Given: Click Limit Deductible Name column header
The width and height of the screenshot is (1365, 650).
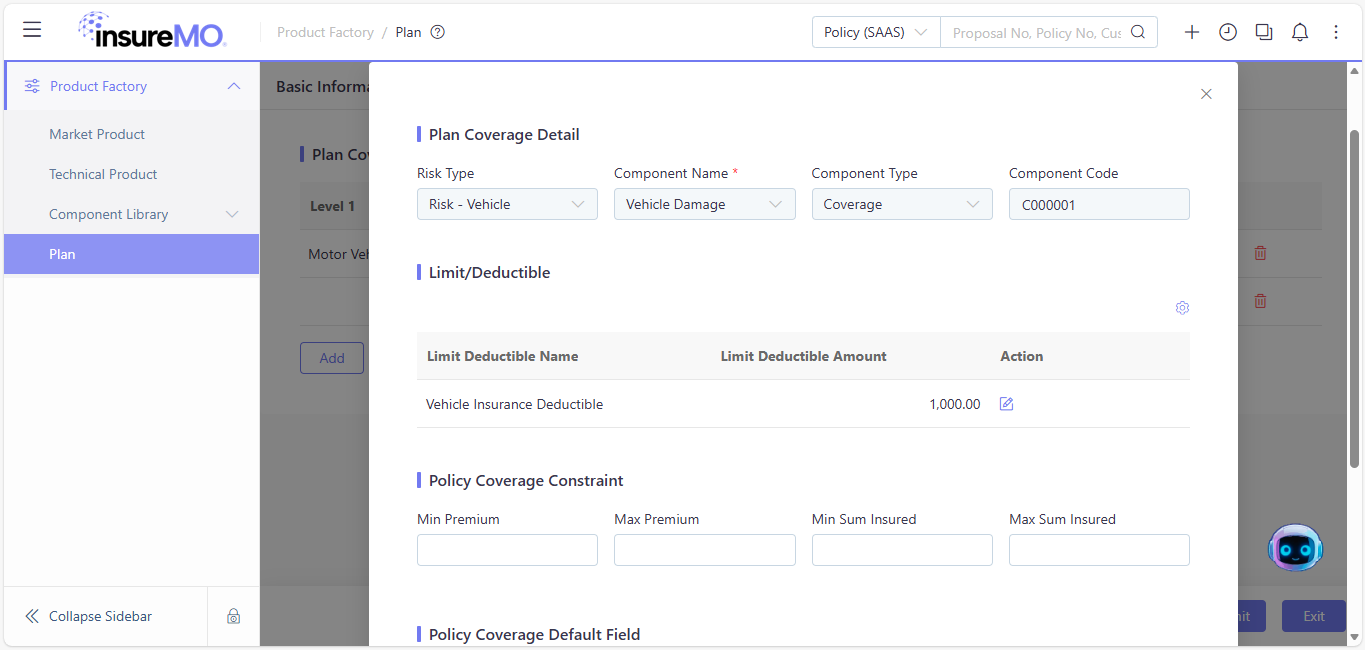Looking at the screenshot, I should pos(502,356).
